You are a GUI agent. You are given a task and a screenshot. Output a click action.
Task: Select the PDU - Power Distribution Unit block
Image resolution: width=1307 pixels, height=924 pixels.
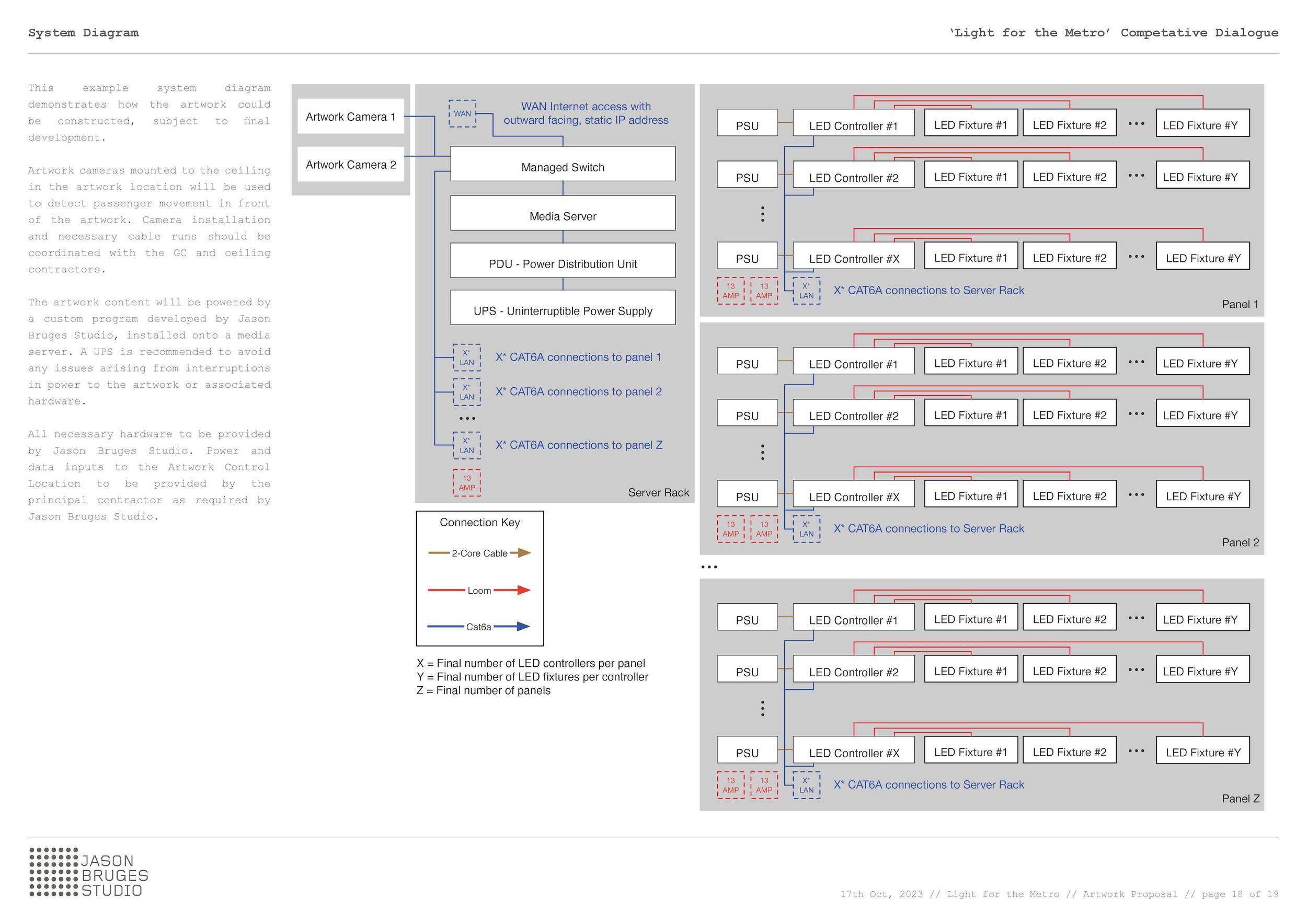click(563, 261)
